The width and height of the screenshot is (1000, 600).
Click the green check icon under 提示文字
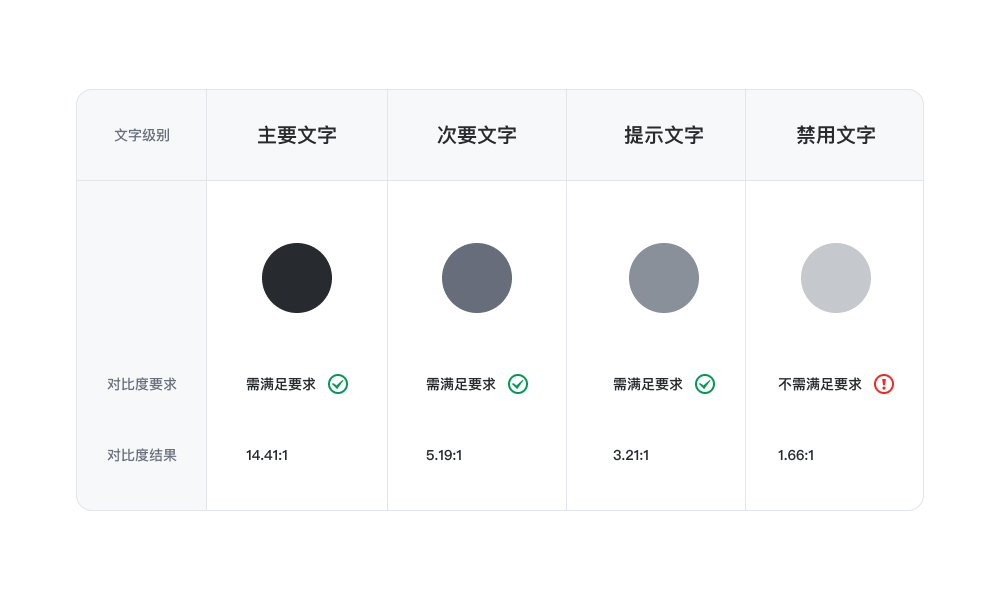pyautogui.click(x=705, y=384)
